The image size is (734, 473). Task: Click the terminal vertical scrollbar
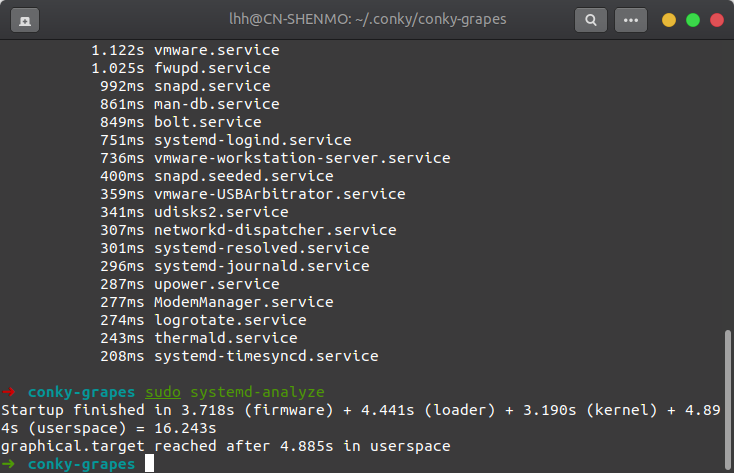tap(727, 400)
